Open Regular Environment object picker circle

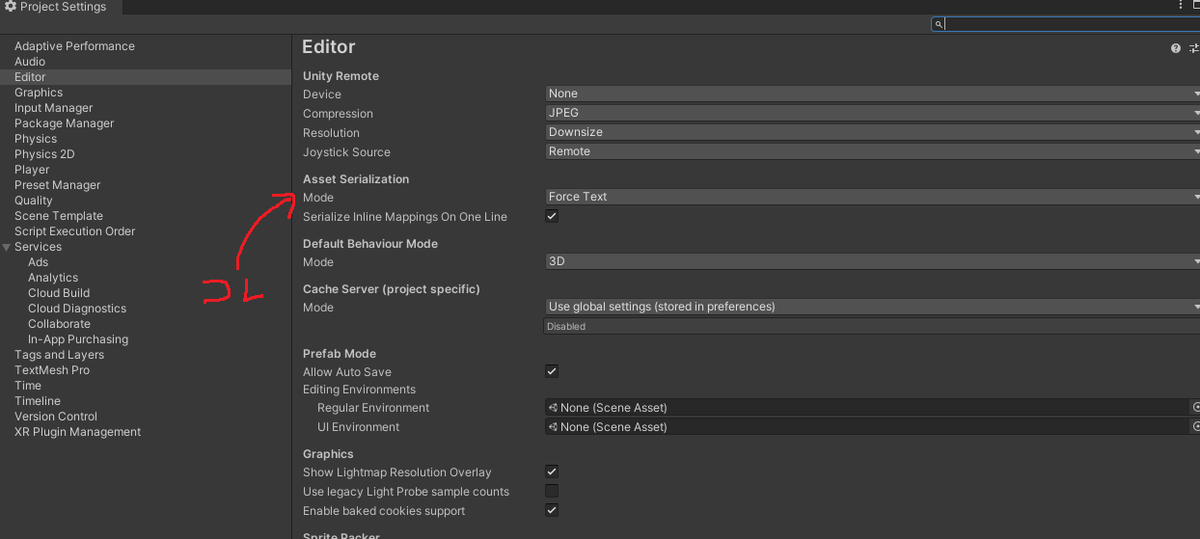coord(1196,408)
